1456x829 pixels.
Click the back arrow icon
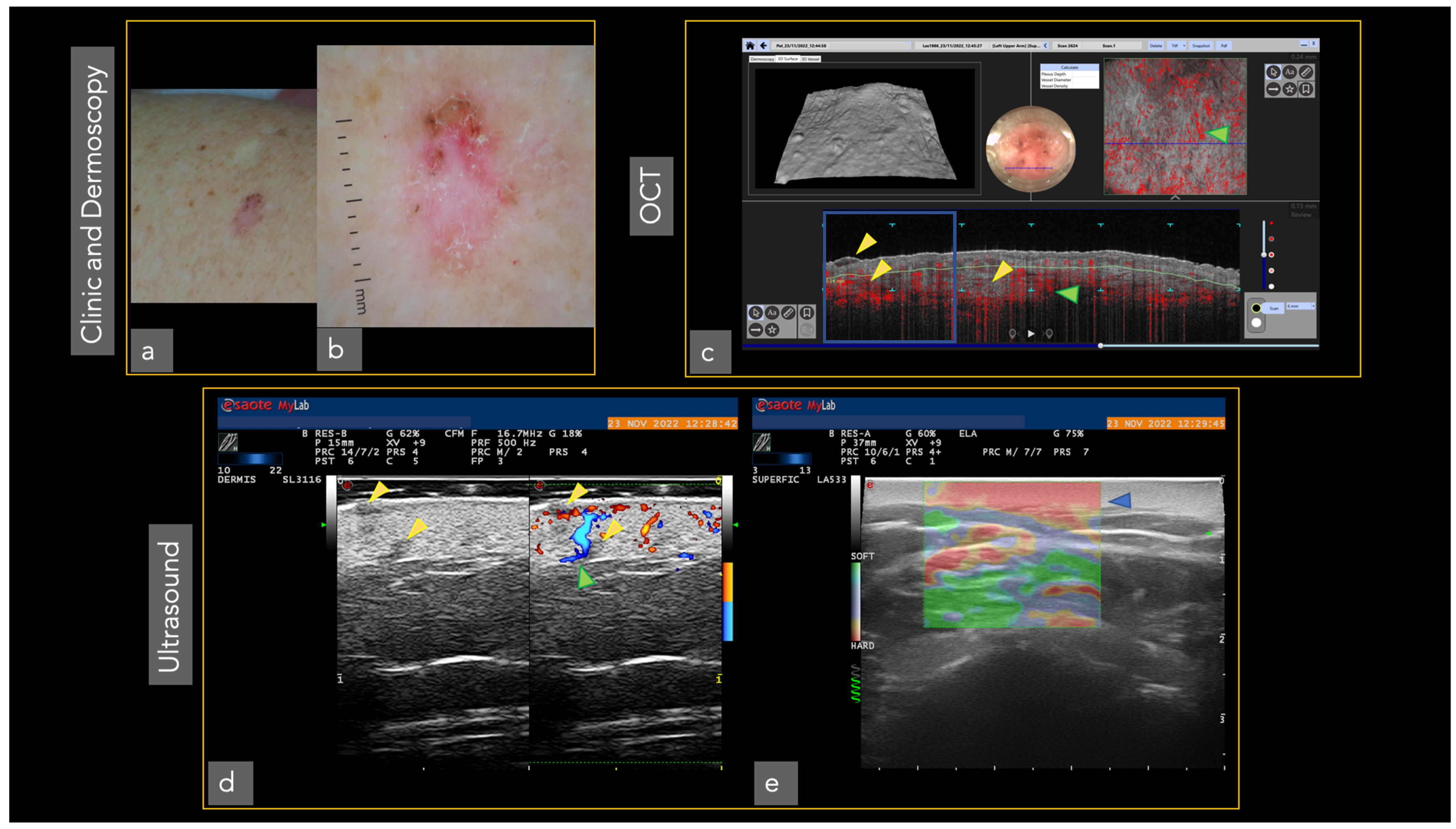pos(763,45)
